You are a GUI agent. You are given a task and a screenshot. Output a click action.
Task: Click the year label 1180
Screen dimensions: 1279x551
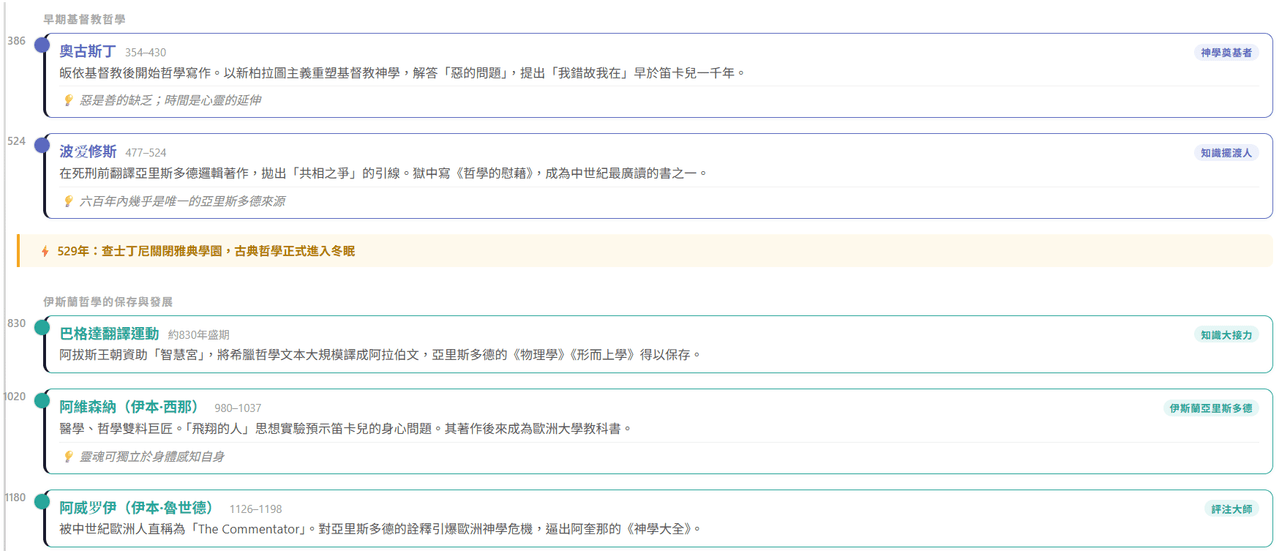[14, 497]
